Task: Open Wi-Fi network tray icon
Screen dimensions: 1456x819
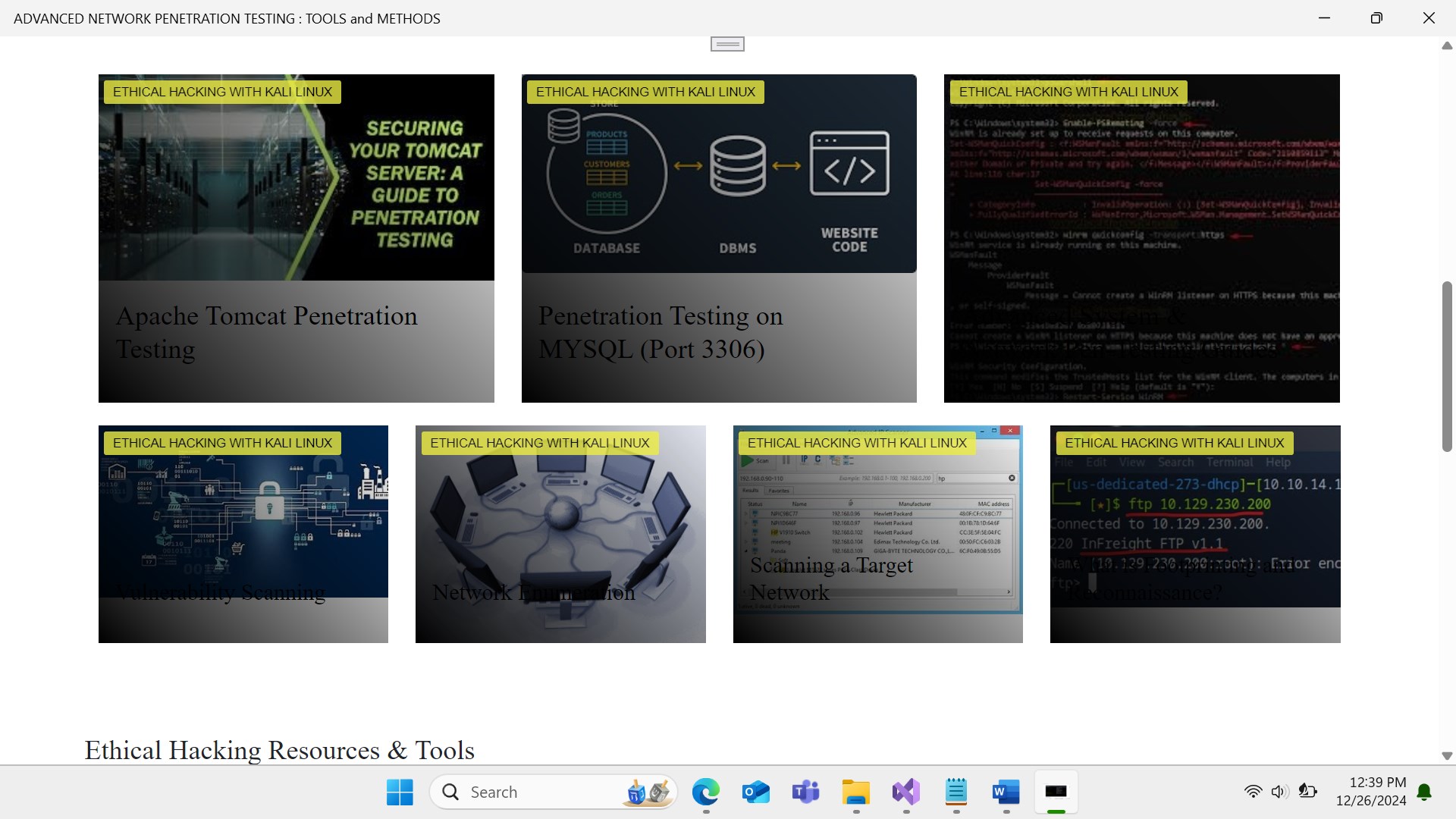Action: pos(1253,792)
